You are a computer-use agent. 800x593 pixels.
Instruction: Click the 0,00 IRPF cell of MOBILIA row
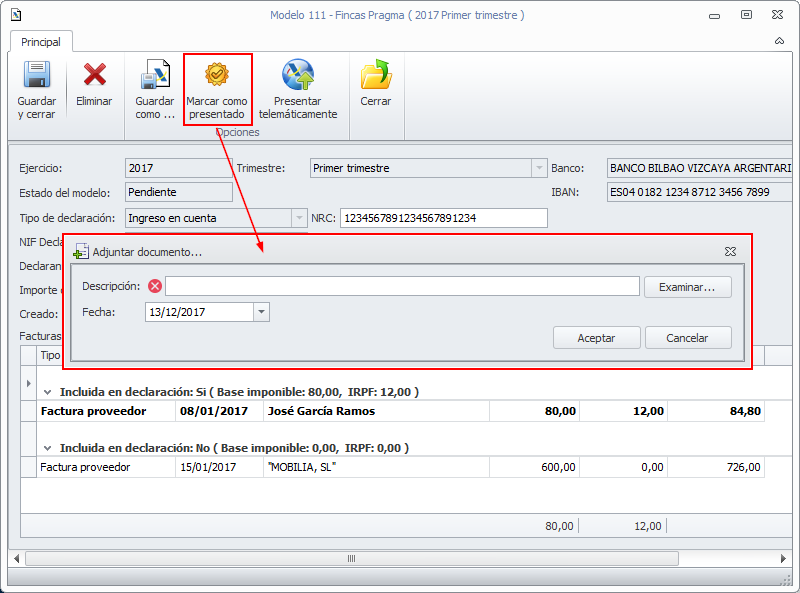(x=623, y=467)
